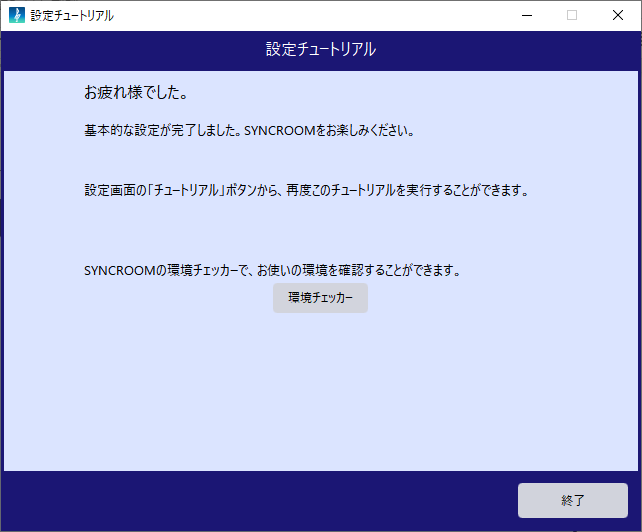Click the SYNCROOM app icon in title bar
The width and height of the screenshot is (642, 532).
point(17,16)
